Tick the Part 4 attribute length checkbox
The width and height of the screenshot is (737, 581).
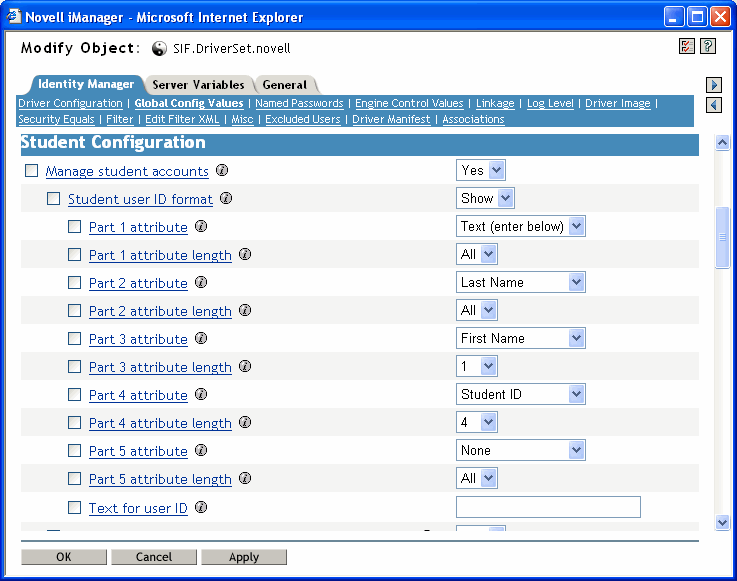pos(74,423)
